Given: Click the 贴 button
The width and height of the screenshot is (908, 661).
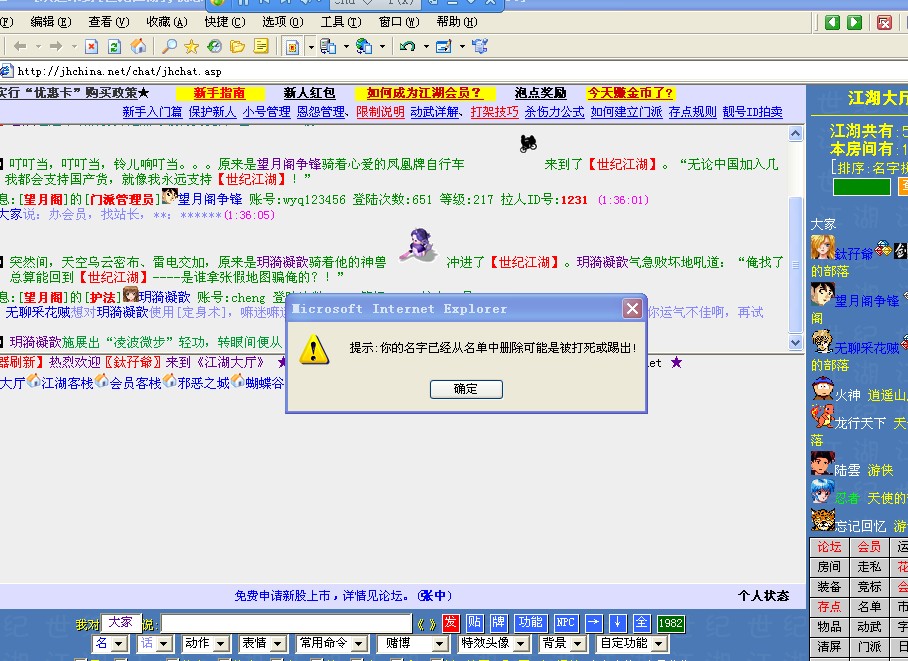Looking at the screenshot, I should click(475, 623).
